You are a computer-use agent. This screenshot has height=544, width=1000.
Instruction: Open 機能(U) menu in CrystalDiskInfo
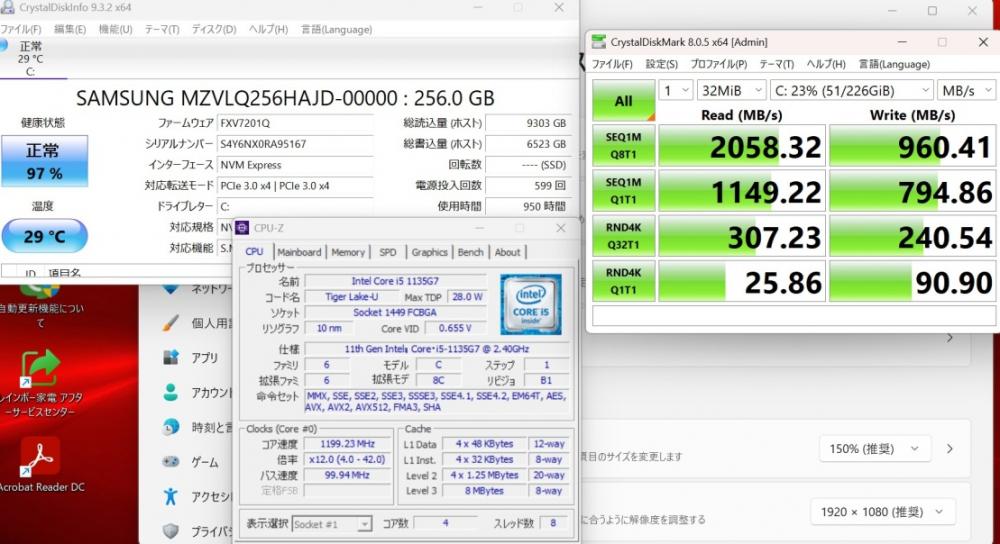coord(115,29)
